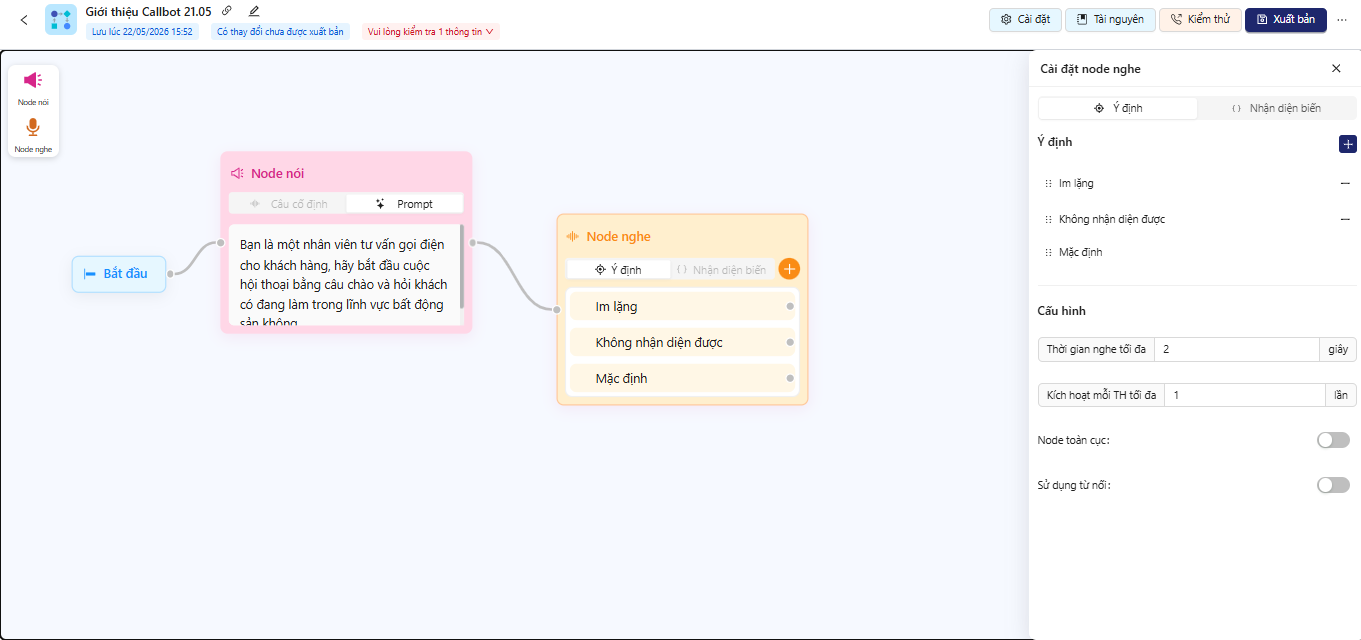
Task: Copy link icon next to bot title
Action: 227,11
